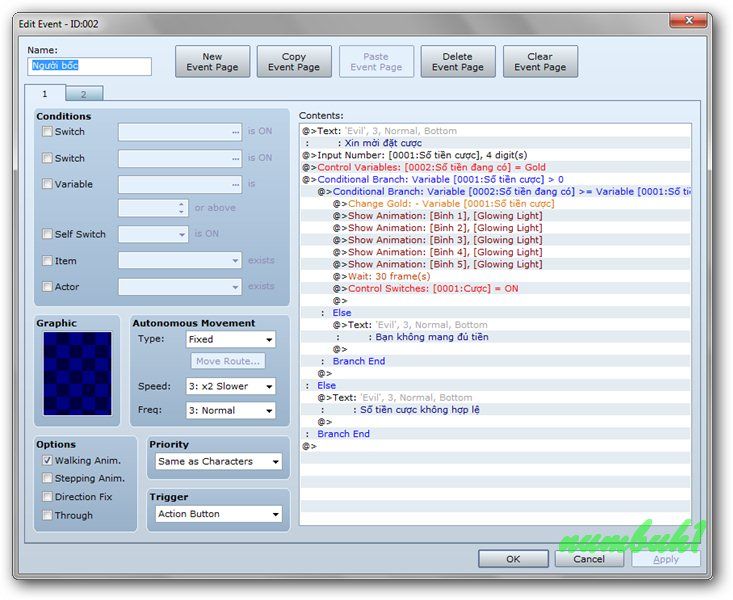733x600 pixels.
Task: Click the Clear Event Page button
Action: 540,62
